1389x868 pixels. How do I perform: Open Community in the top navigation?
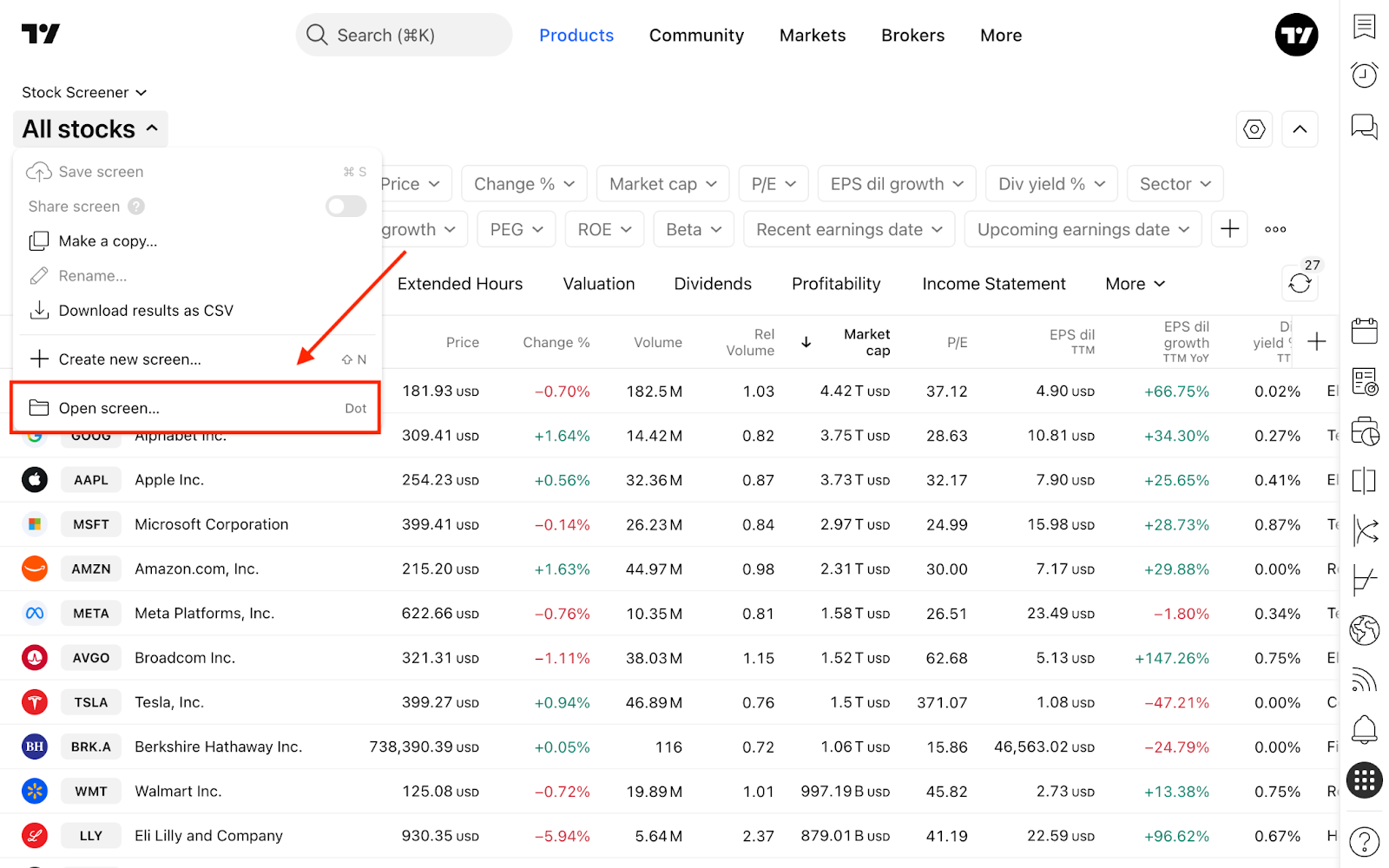(696, 36)
